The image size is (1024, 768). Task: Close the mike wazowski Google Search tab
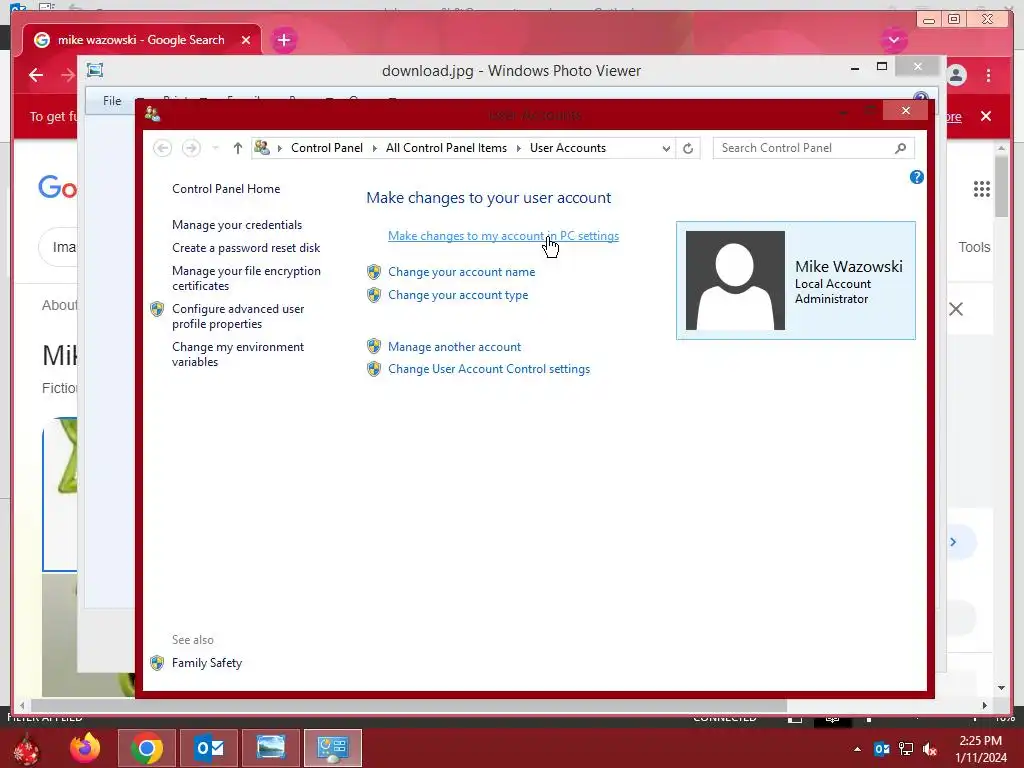[x=246, y=40]
